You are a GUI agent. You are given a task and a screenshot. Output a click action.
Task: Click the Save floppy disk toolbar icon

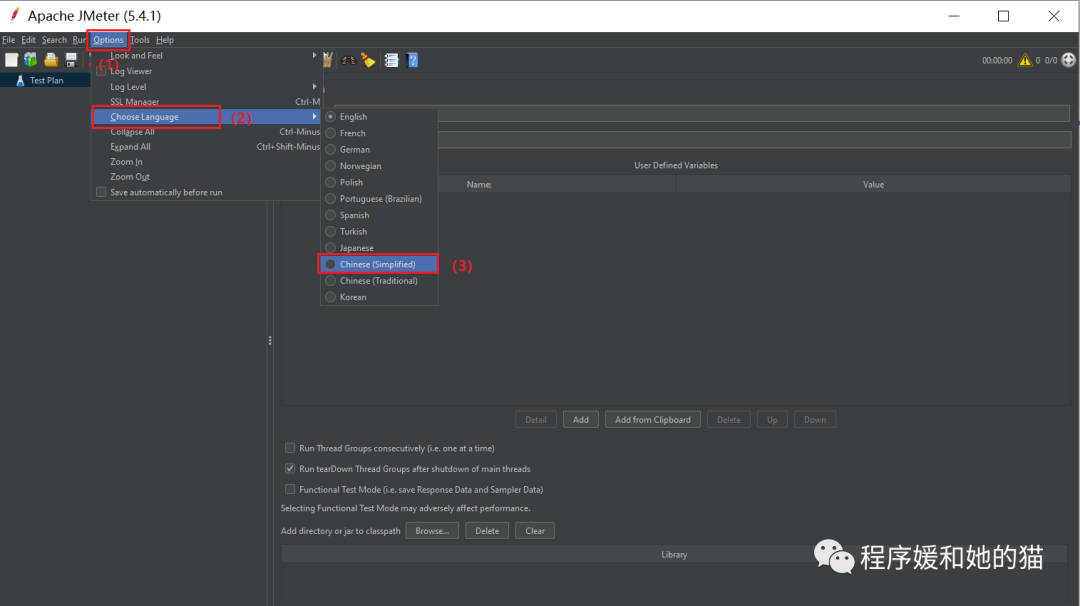pos(71,60)
